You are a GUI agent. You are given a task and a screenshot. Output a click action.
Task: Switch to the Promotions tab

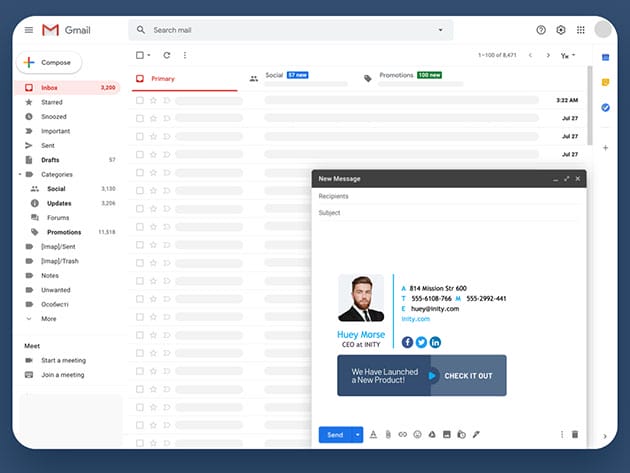tap(394, 76)
